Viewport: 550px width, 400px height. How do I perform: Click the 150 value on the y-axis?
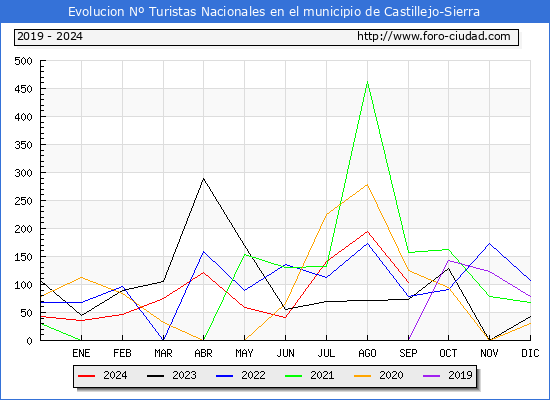(x=23, y=257)
